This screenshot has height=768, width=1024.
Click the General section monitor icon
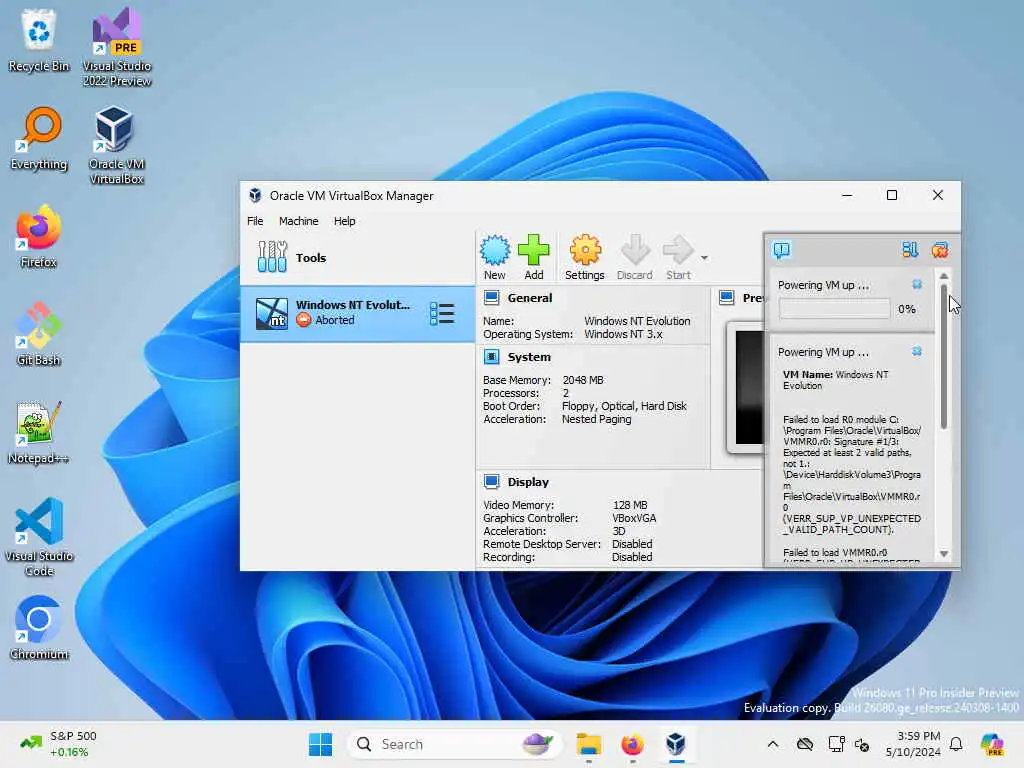pos(492,298)
